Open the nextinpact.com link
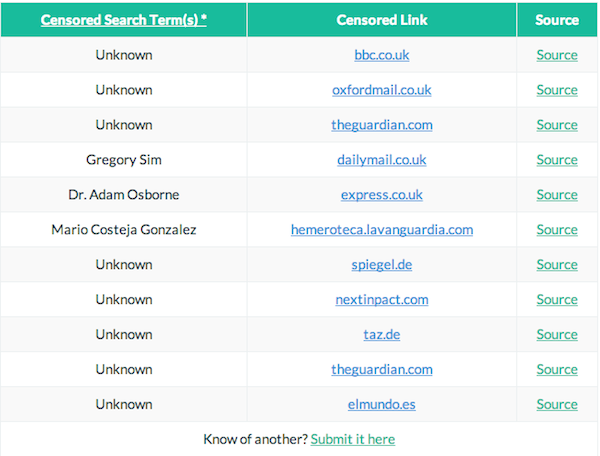 [x=382, y=300]
